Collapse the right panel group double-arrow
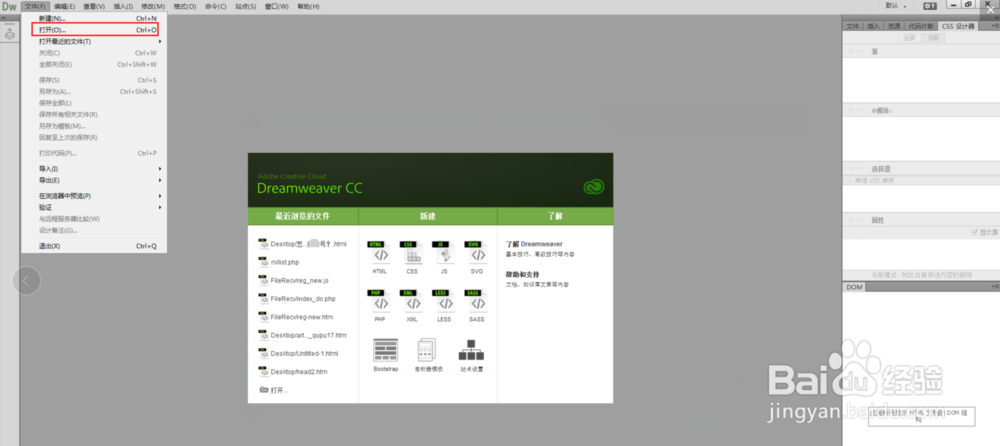1000x446 pixels. (x=996, y=17)
